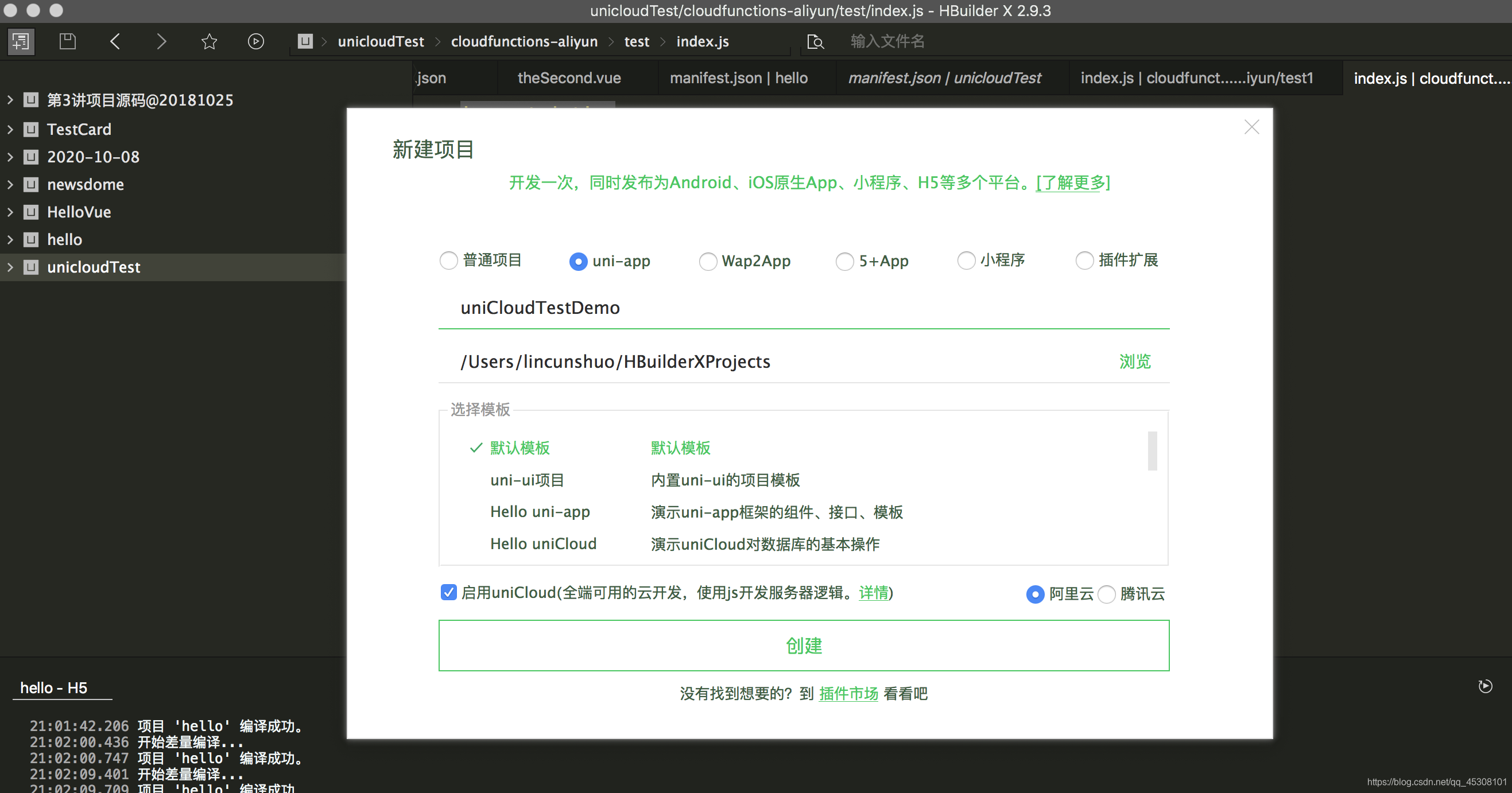Screen dimensions: 1512x793
Task: Expand the TestCard project tree
Action: click(x=9, y=129)
